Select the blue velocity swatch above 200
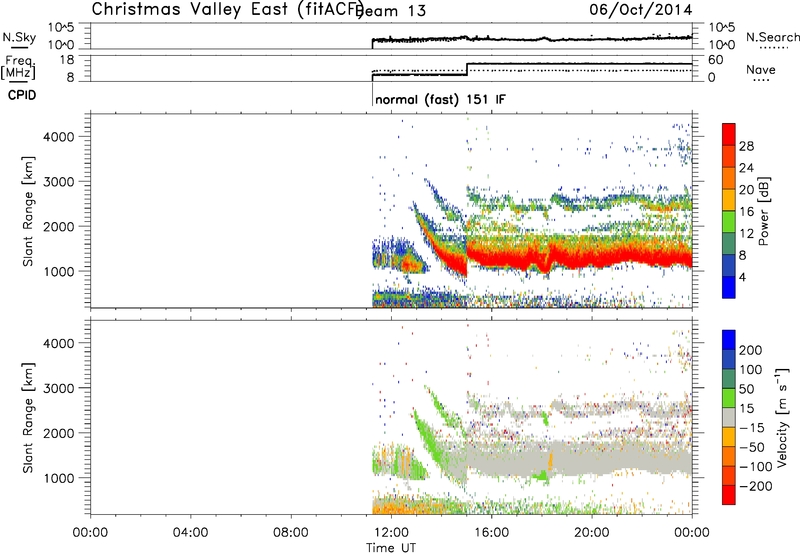The height and width of the screenshot is (554, 800). (729, 340)
